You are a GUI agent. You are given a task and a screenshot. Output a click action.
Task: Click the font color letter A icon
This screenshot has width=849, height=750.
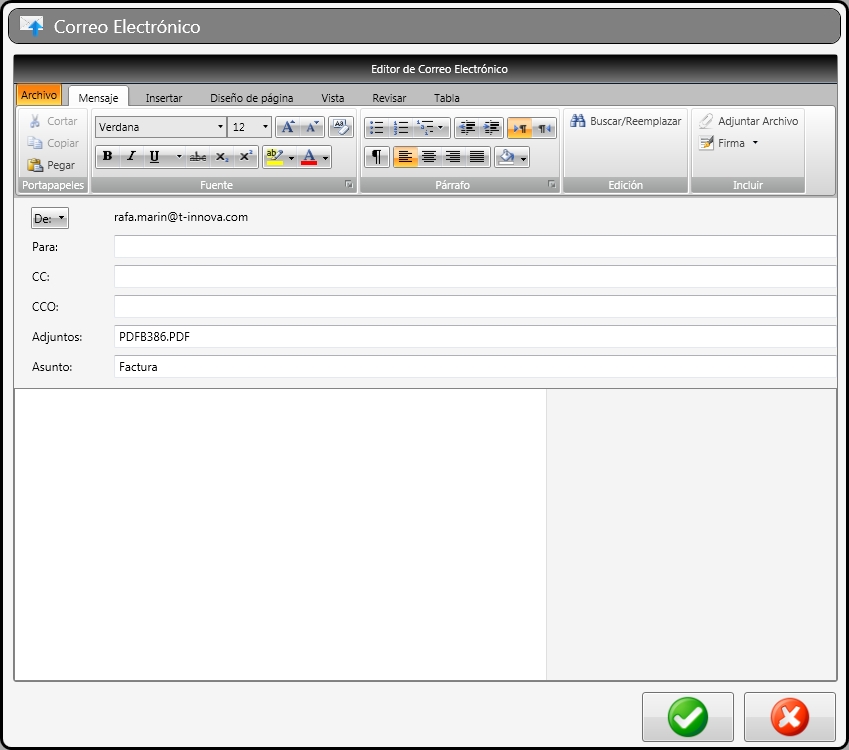click(309, 157)
